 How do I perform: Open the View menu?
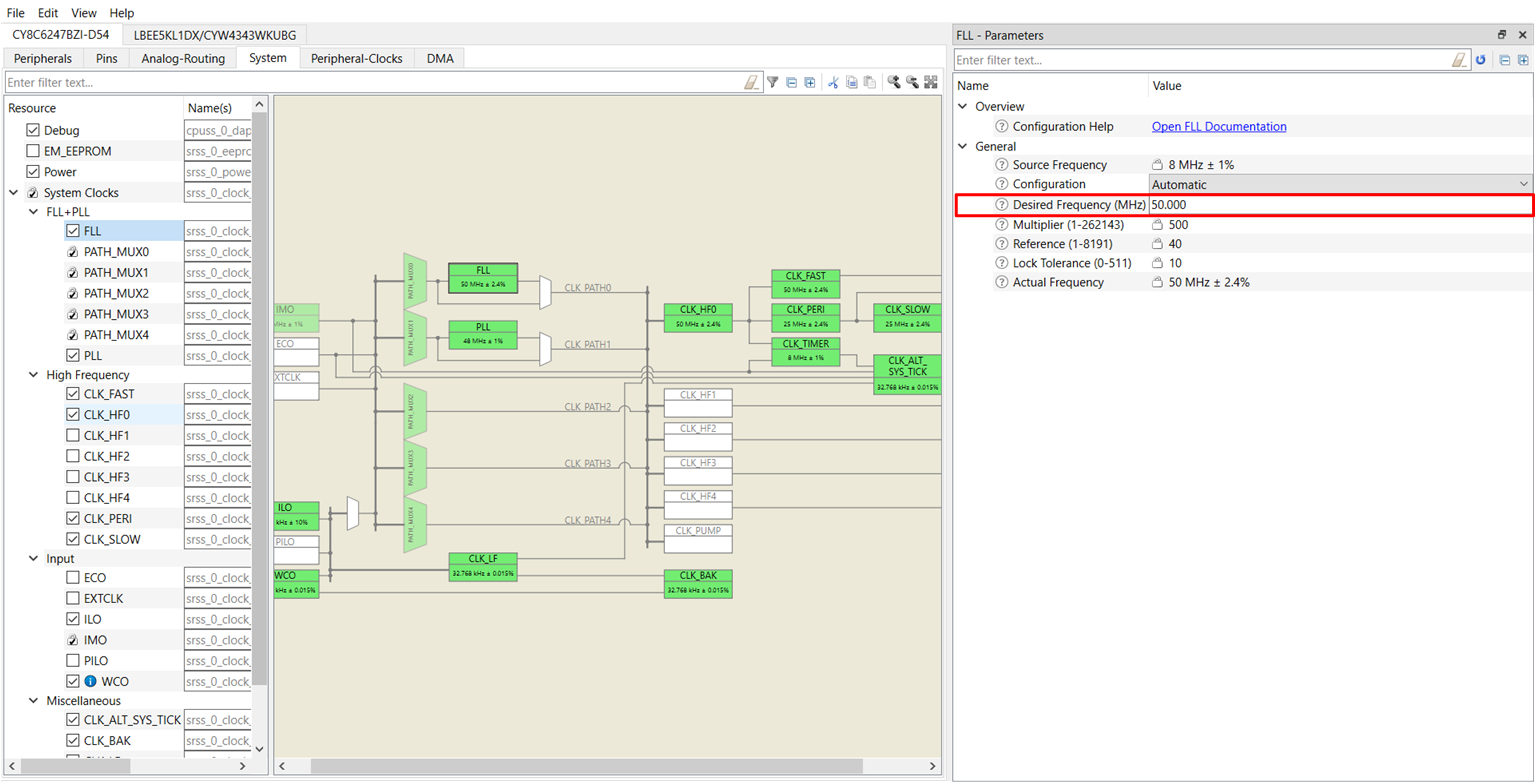click(x=84, y=13)
